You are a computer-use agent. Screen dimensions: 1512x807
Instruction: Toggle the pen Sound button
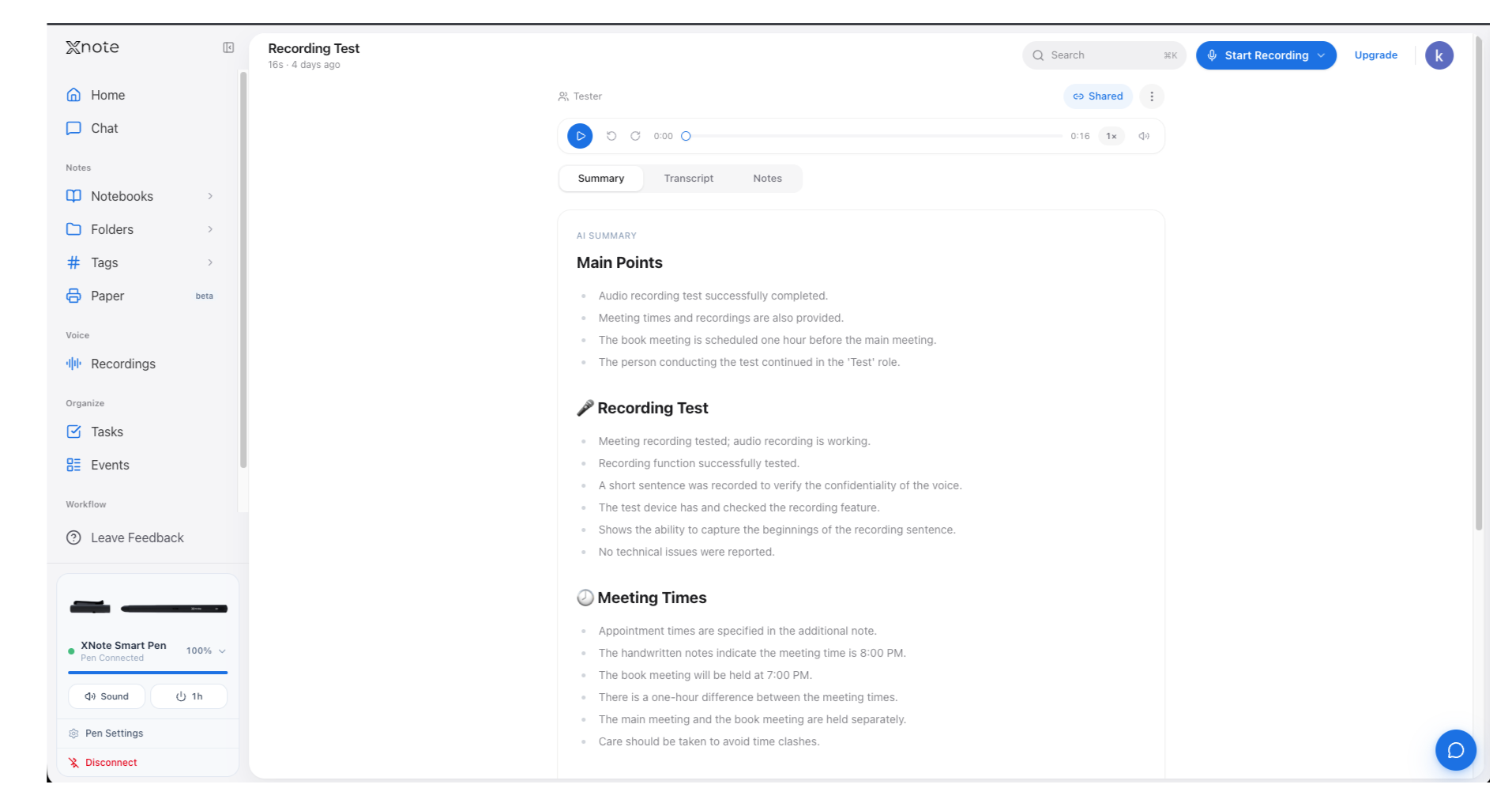pyautogui.click(x=107, y=696)
